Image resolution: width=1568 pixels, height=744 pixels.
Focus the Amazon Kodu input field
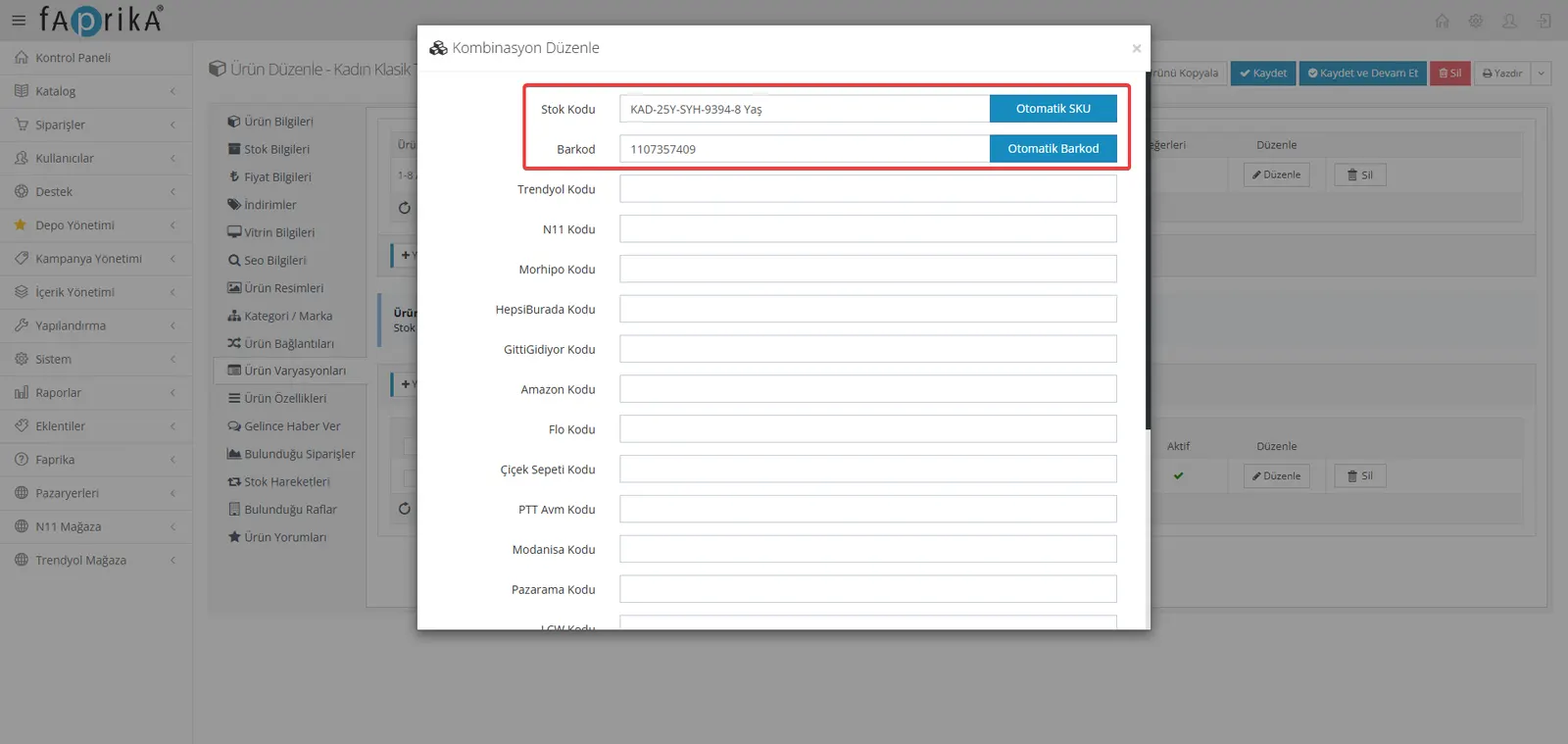(868, 389)
